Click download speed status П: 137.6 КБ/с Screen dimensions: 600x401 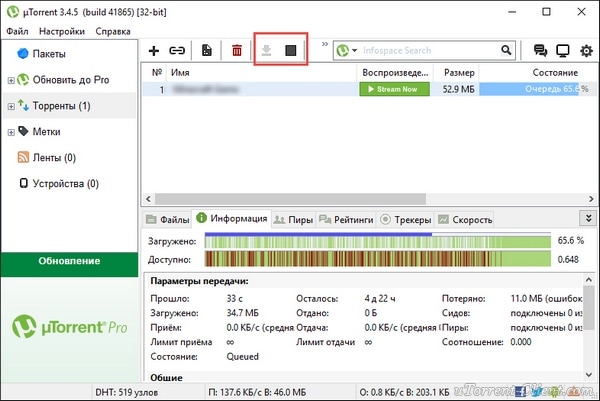(x=257, y=392)
